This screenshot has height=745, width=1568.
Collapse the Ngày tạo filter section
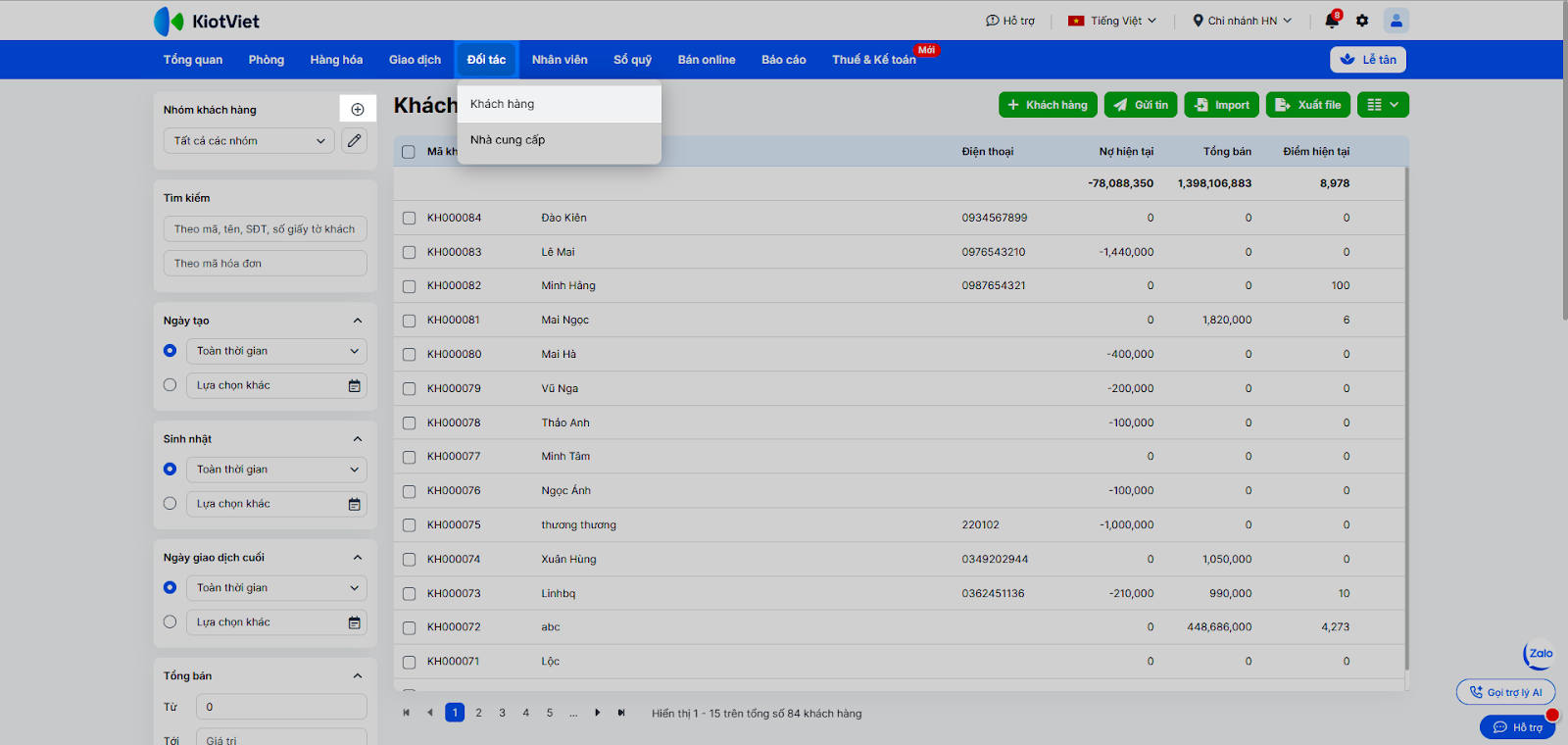click(x=358, y=321)
